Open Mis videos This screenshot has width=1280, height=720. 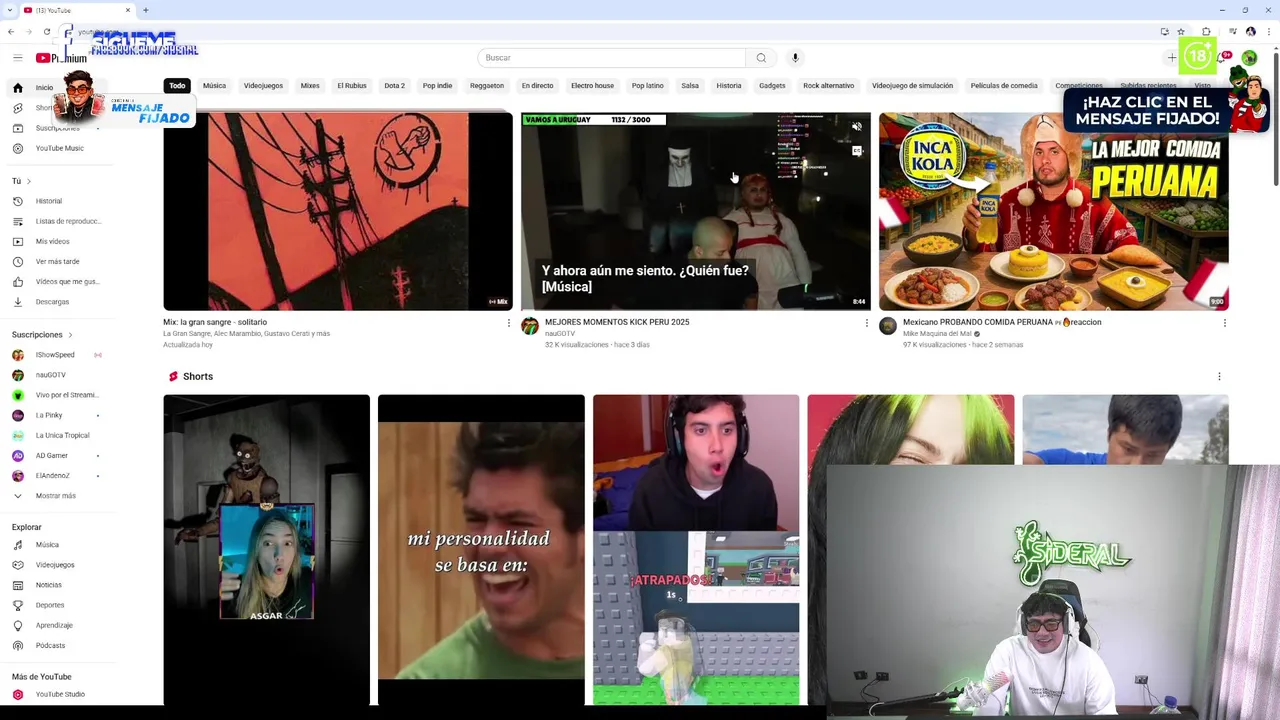[53, 241]
